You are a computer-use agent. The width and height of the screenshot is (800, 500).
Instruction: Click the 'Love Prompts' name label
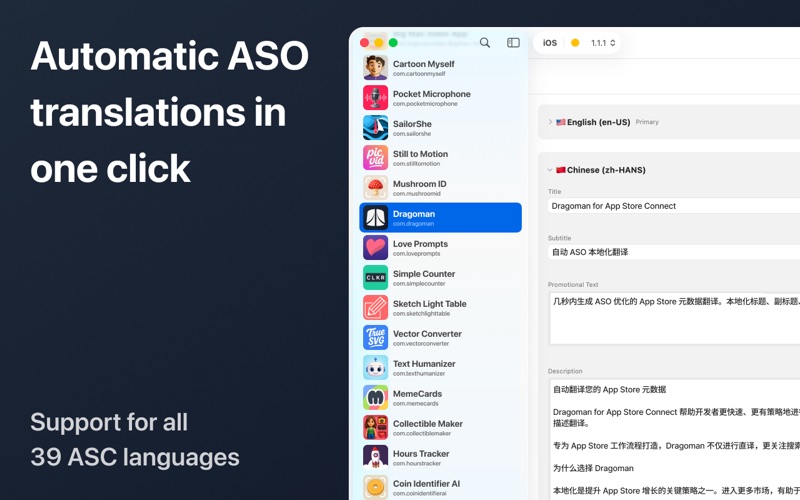pos(420,244)
